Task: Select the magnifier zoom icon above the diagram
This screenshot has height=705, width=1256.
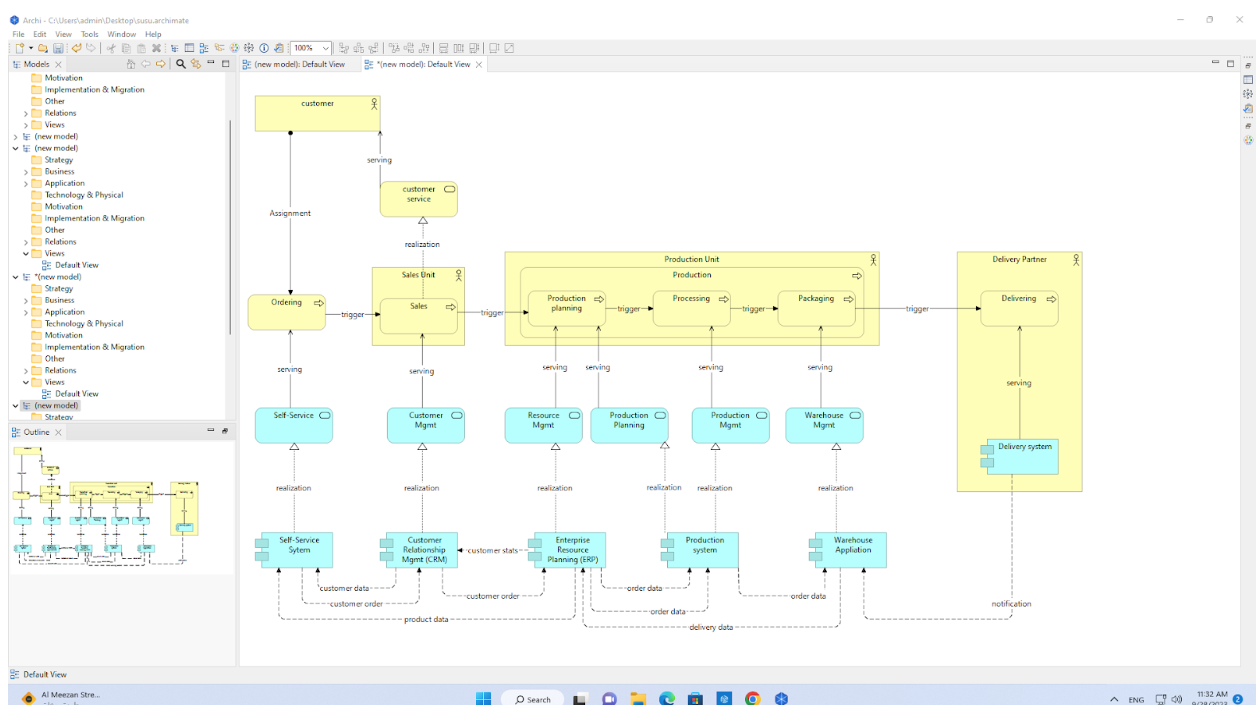Action: tap(180, 63)
